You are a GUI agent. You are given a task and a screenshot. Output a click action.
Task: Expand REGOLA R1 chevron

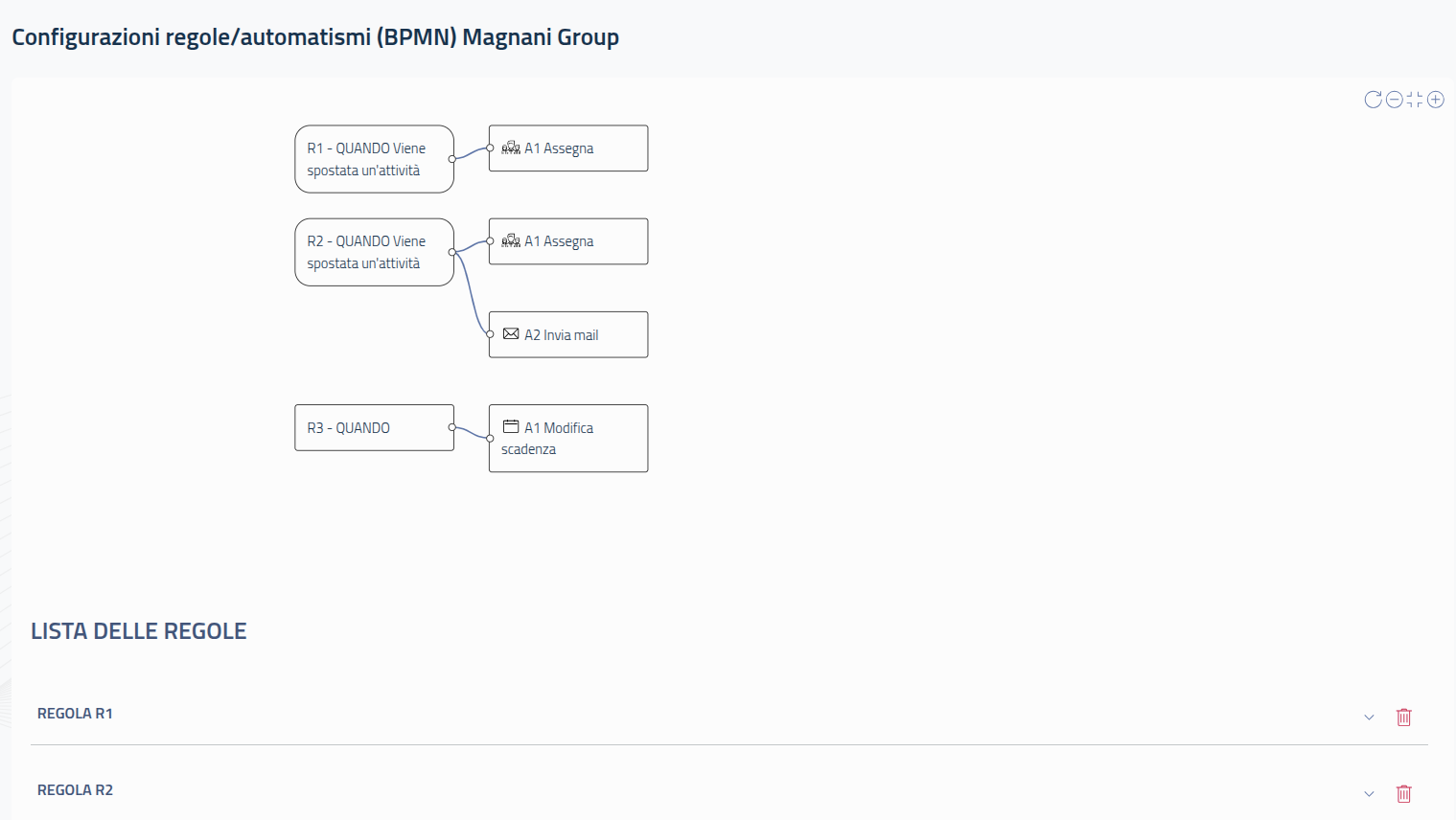tap(1369, 717)
